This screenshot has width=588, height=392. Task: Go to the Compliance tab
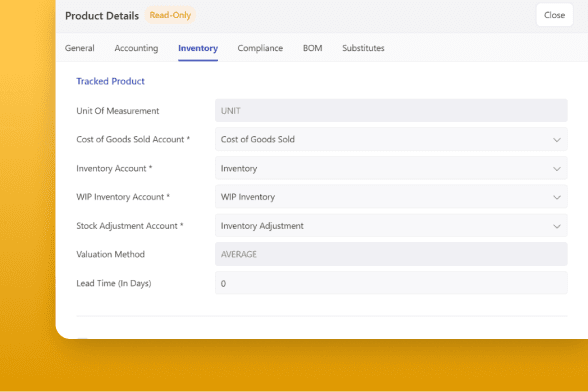point(260,48)
